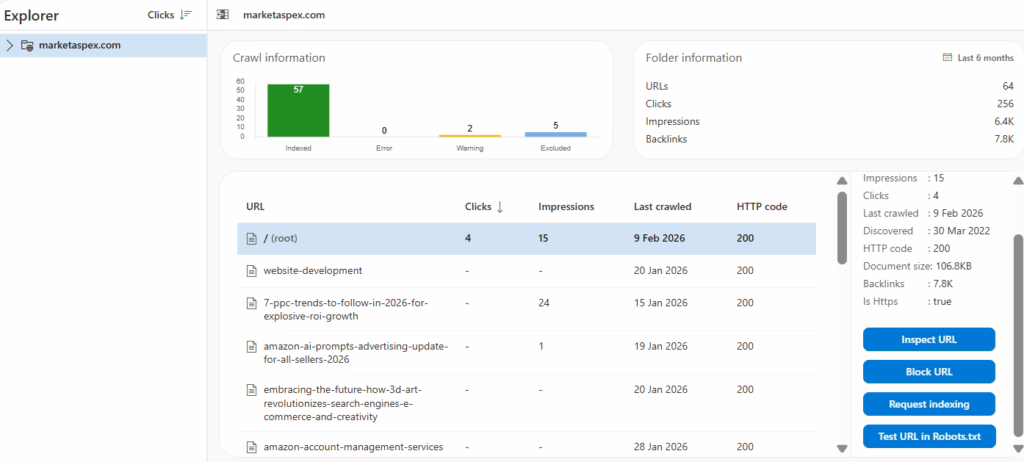1024x462 pixels.
Task: Sort by HTTP code column header
Action: click(x=762, y=206)
